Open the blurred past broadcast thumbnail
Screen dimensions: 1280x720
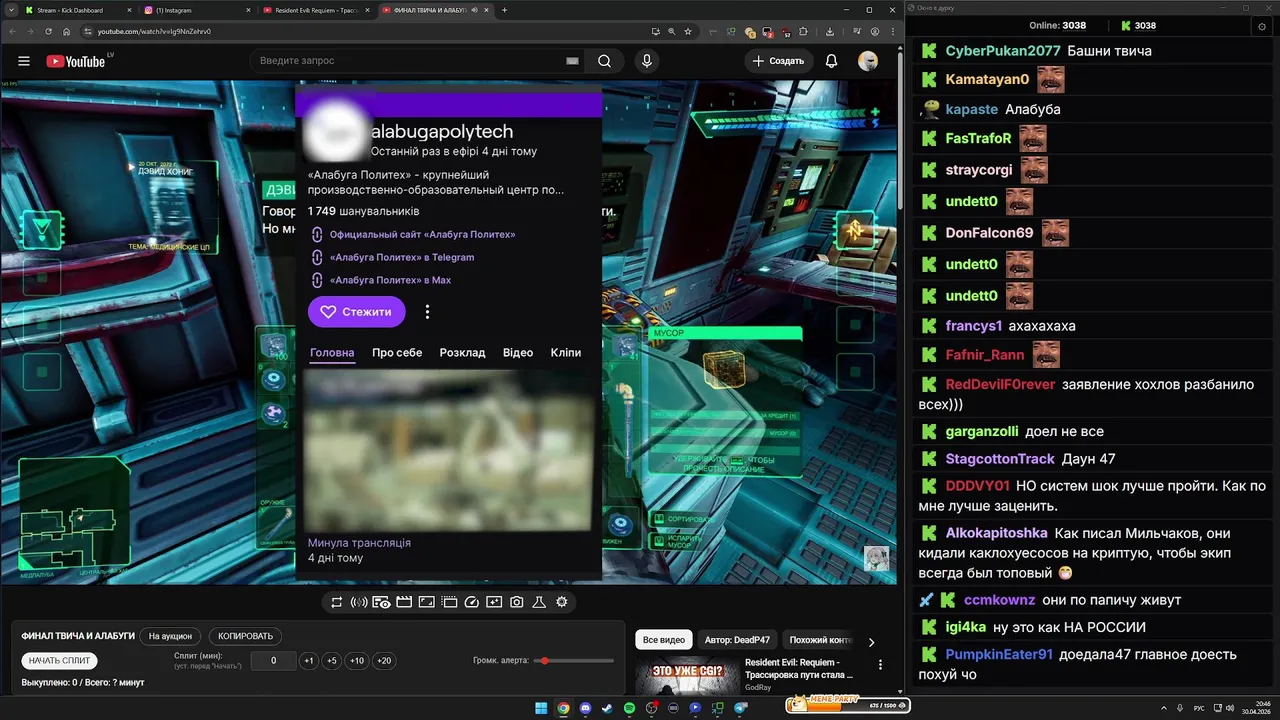(x=449, y=450)
